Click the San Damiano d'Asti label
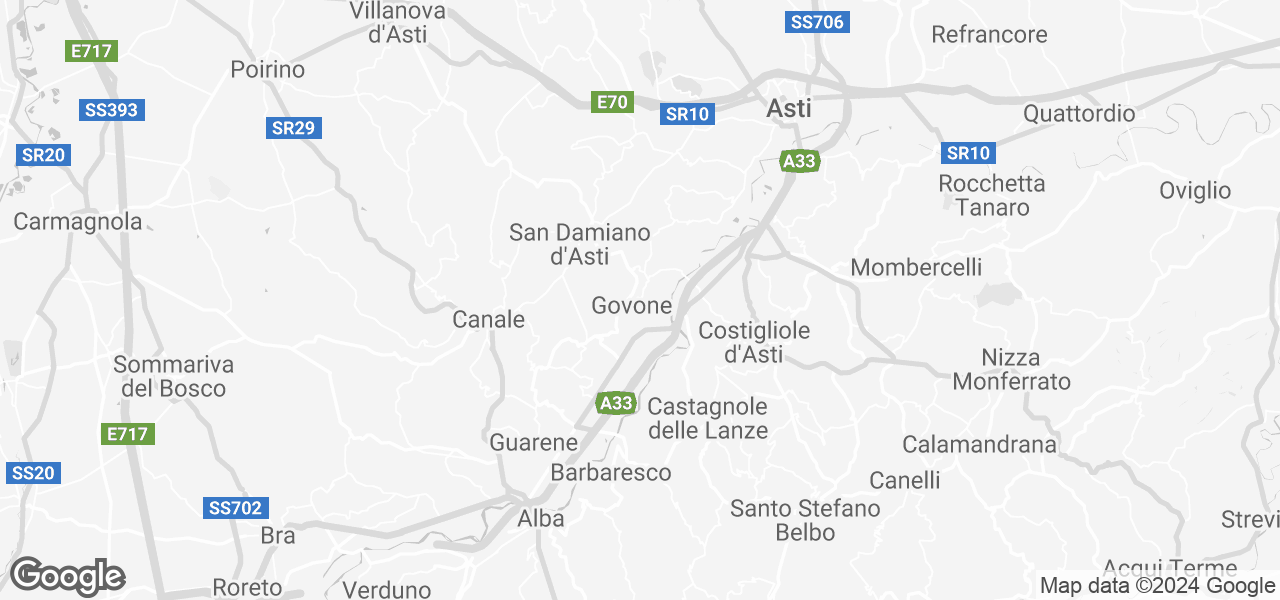This screenshot has height=600, width=1280. point(580,245)
